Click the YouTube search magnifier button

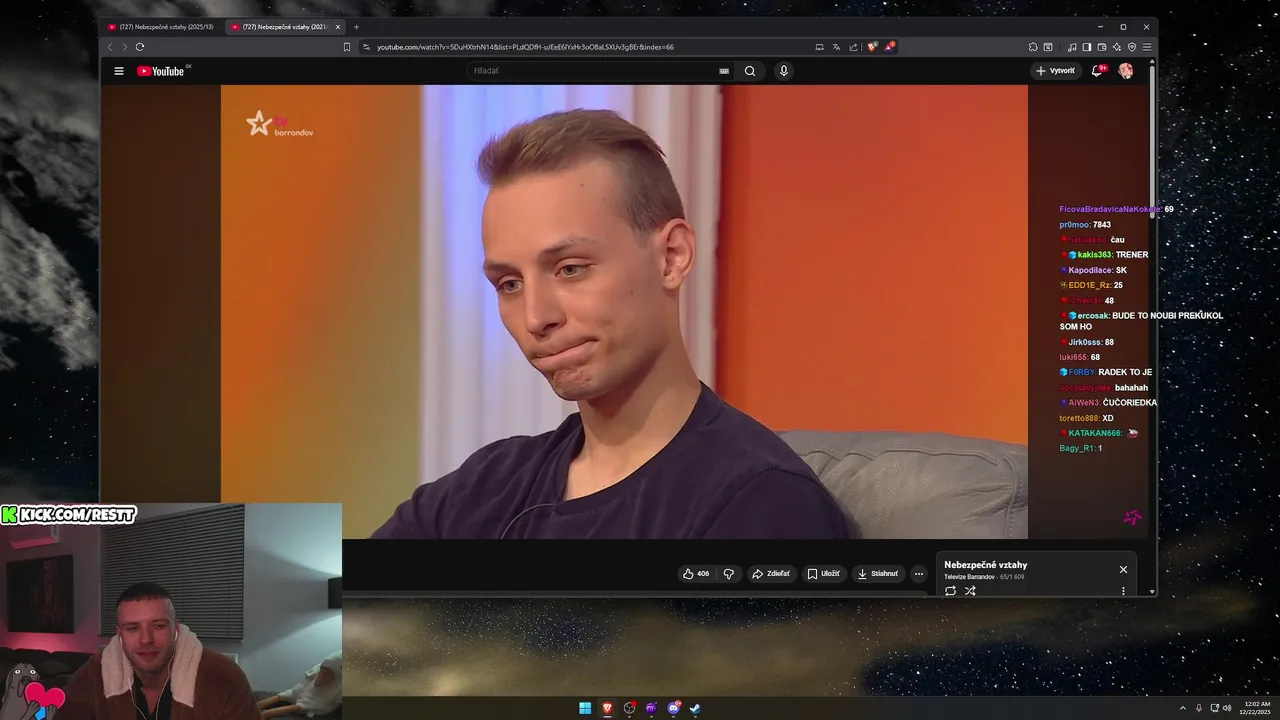[x=750, y=71]
